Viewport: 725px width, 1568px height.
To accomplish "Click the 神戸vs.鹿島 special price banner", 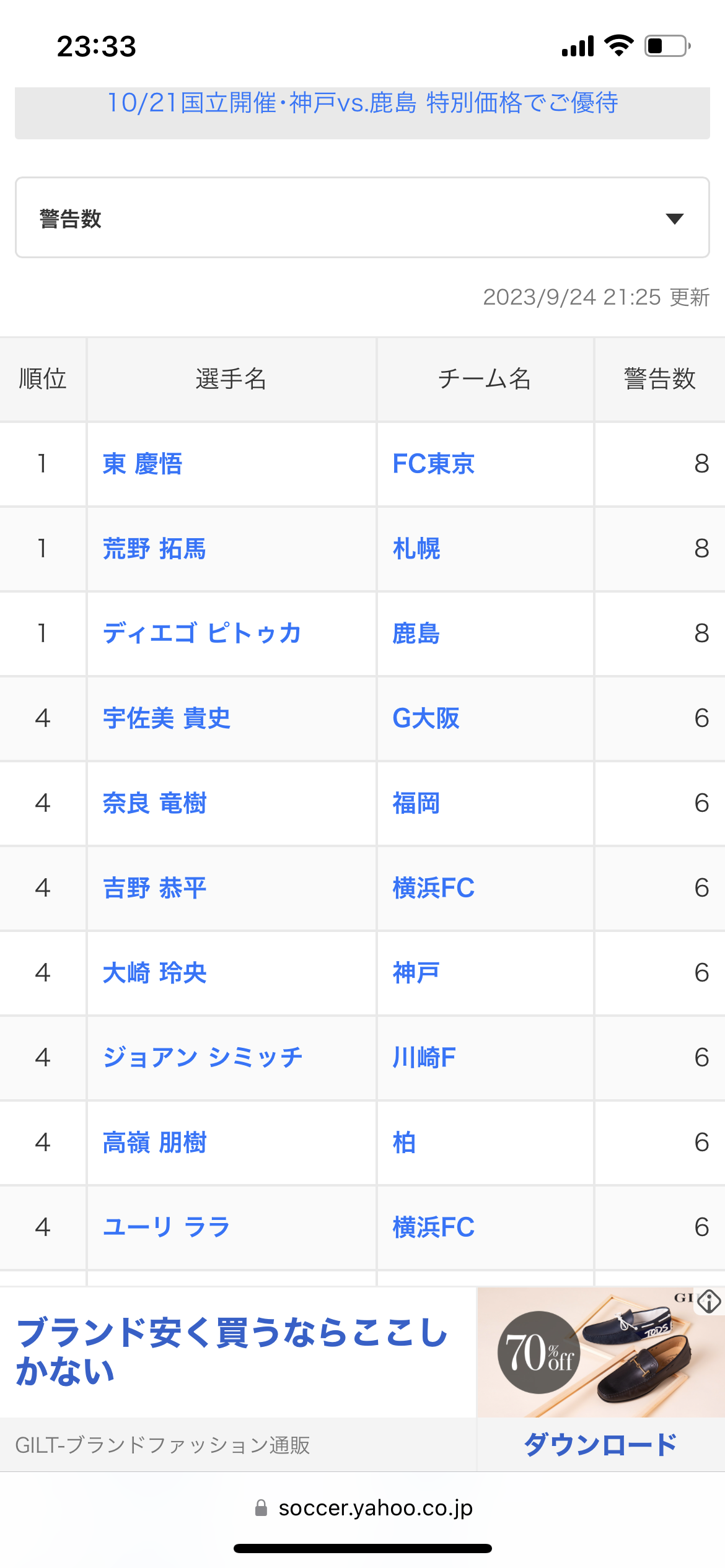I will [362, 103].
